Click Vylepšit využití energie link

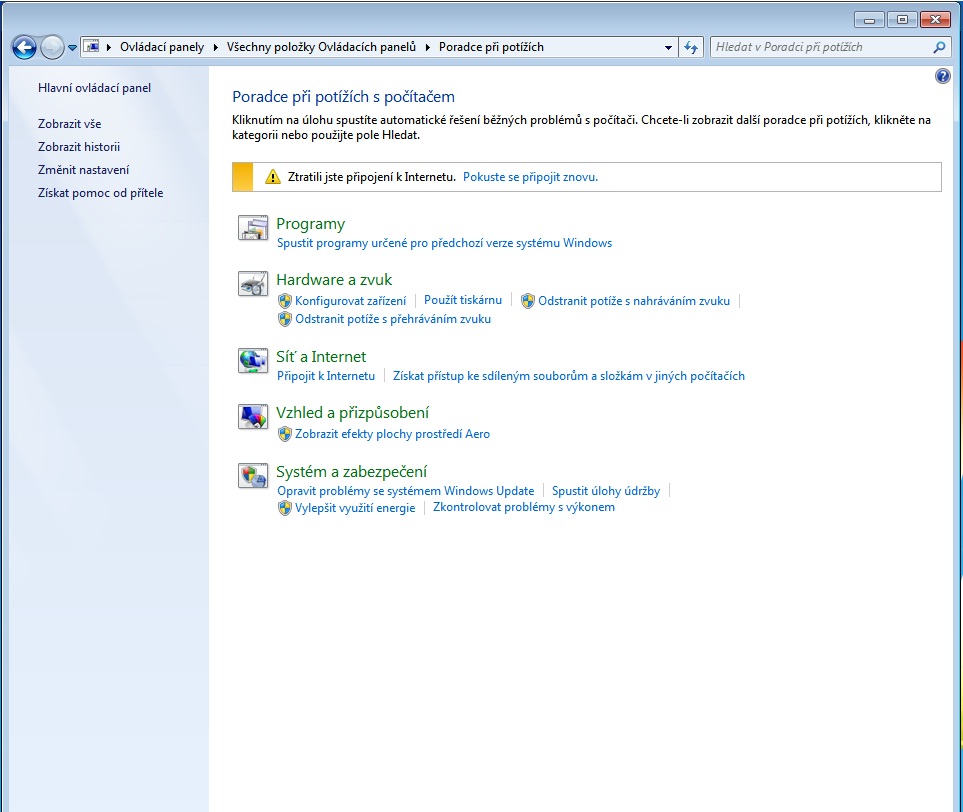(356, 508)
